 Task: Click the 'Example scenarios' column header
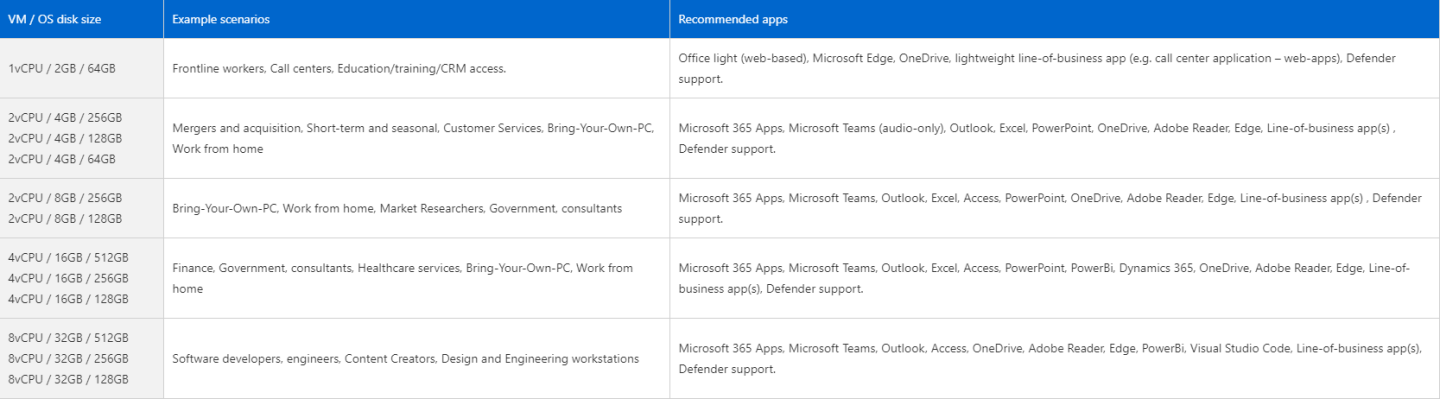pos(417,19)
